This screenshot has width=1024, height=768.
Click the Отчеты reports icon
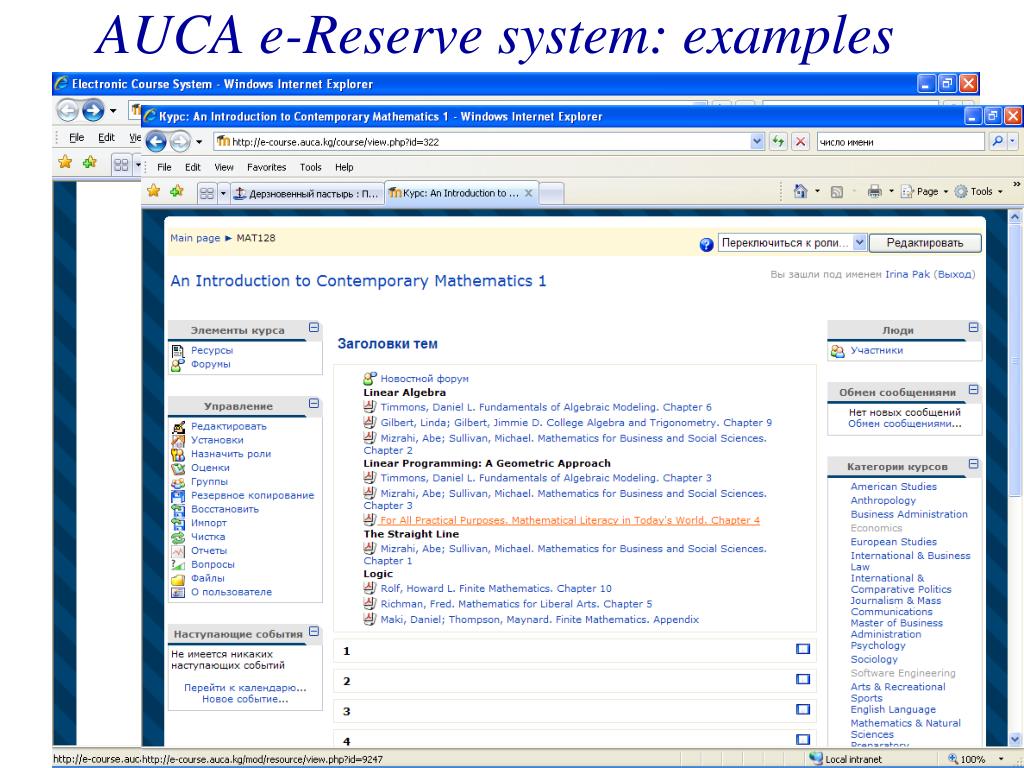coord(178,551)
